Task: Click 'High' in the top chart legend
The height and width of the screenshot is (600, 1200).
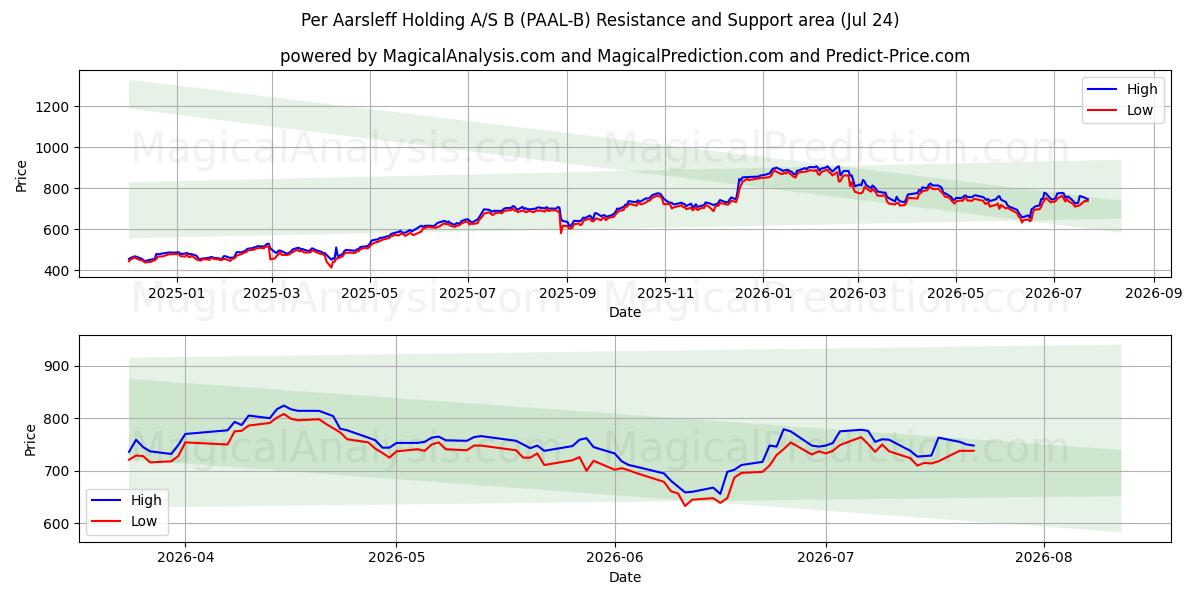Action: click(1142, 89)
